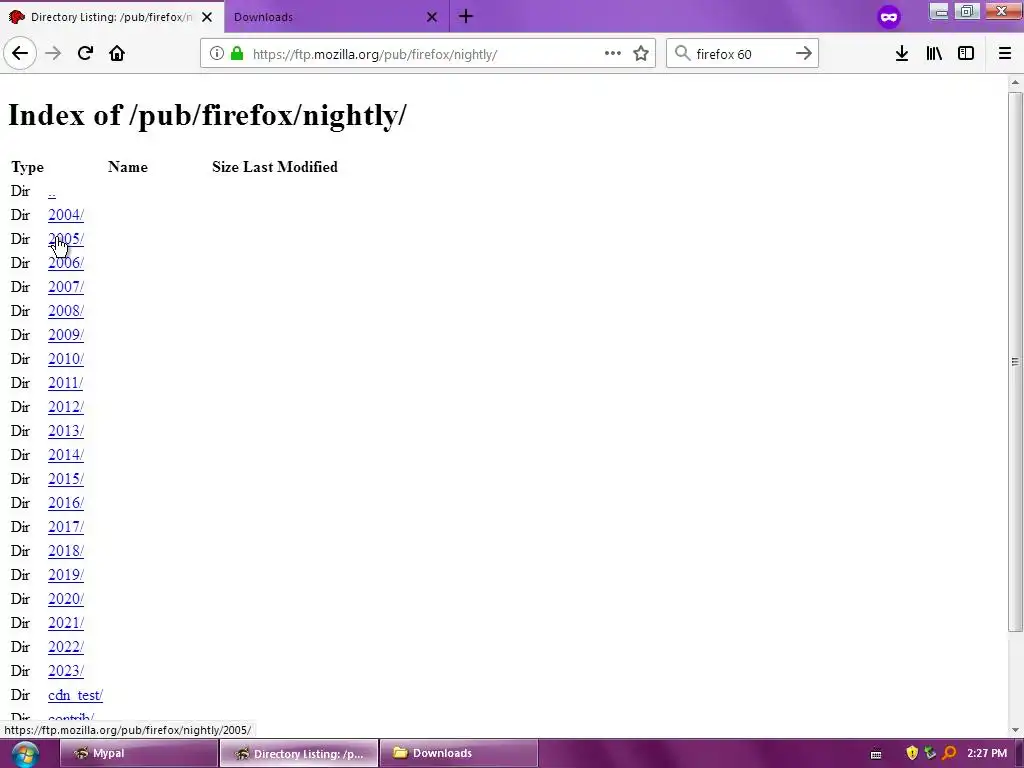Open the 2023/ directory
1024x768 pixels.
pos(65,671)
